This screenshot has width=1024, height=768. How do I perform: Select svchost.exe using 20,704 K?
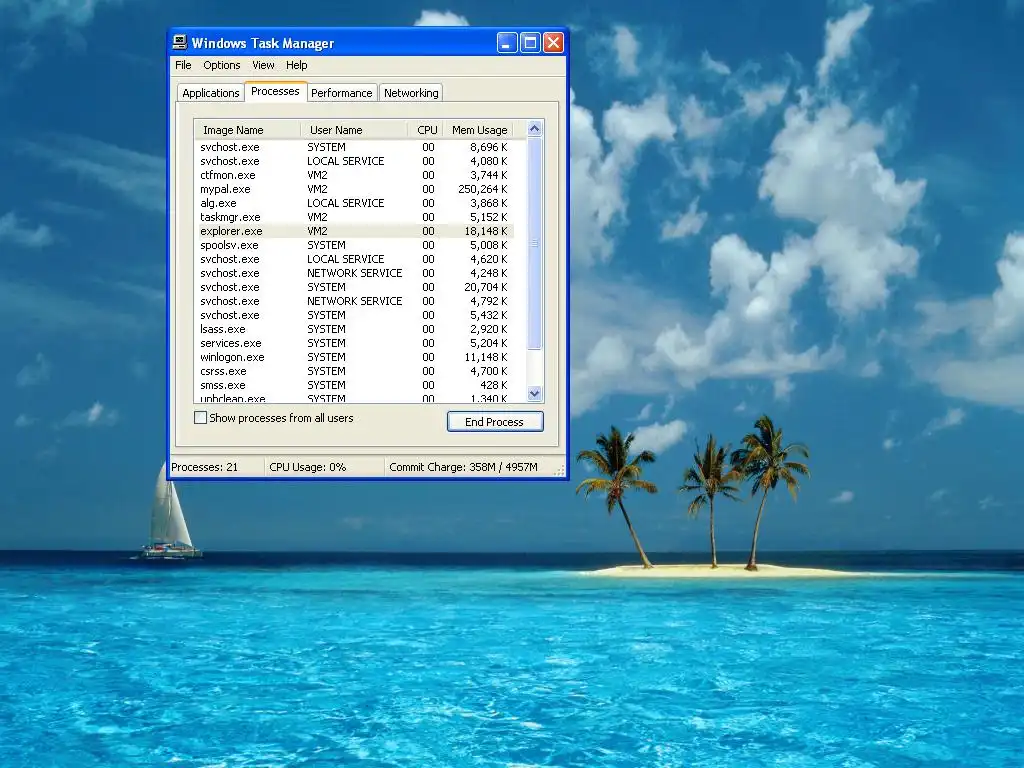355,287
